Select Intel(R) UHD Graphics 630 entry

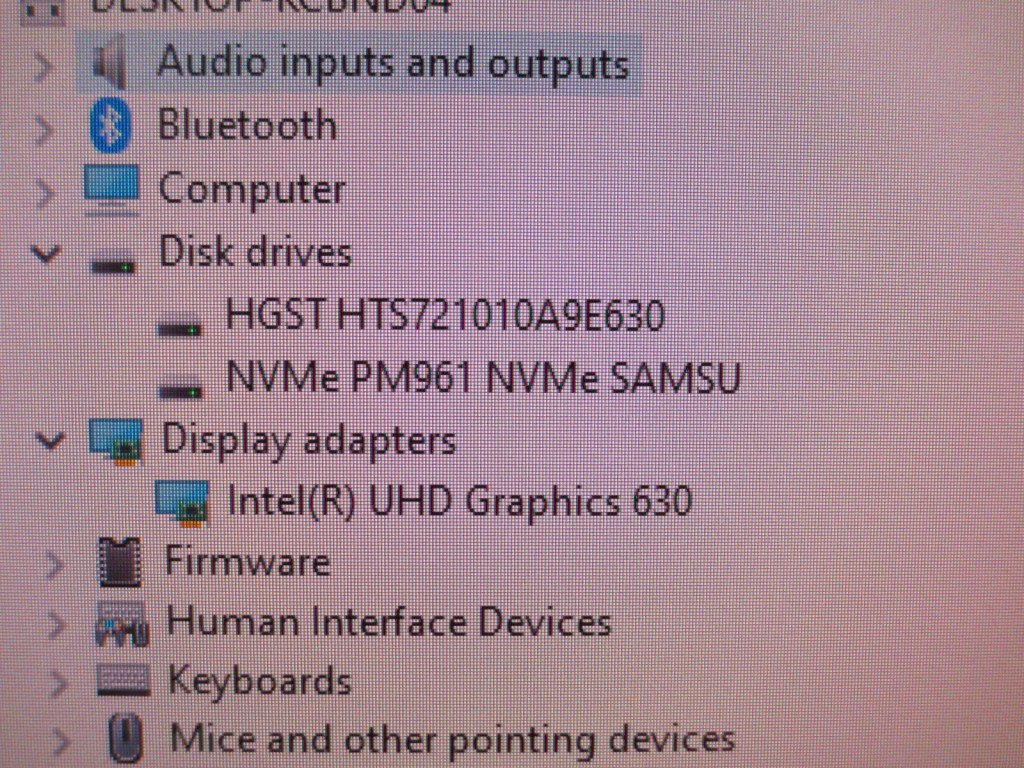pos(460,502)
